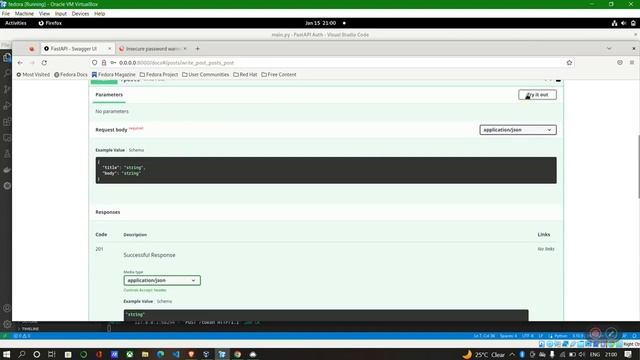Image resolution: width=640 pixels, height=360 pixels.
Task: Open the Firefox extensions icon
Action: [620, 63]
